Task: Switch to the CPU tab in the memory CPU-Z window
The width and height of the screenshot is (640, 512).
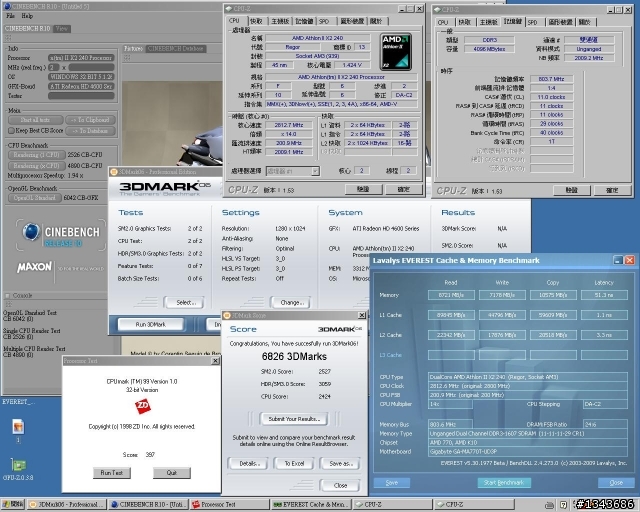Action: click(442, 22)
